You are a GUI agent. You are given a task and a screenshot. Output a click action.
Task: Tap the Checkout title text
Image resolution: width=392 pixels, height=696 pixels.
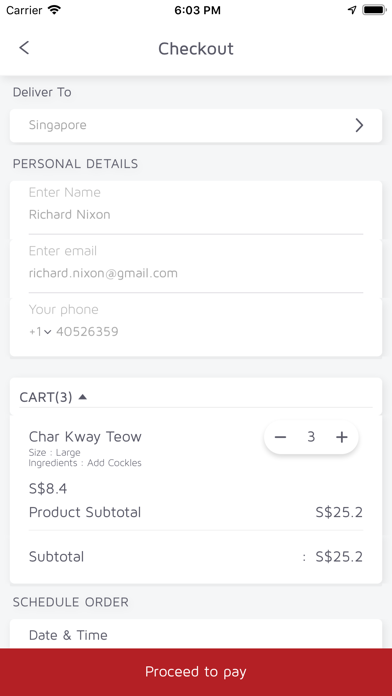tap(196, 48)
